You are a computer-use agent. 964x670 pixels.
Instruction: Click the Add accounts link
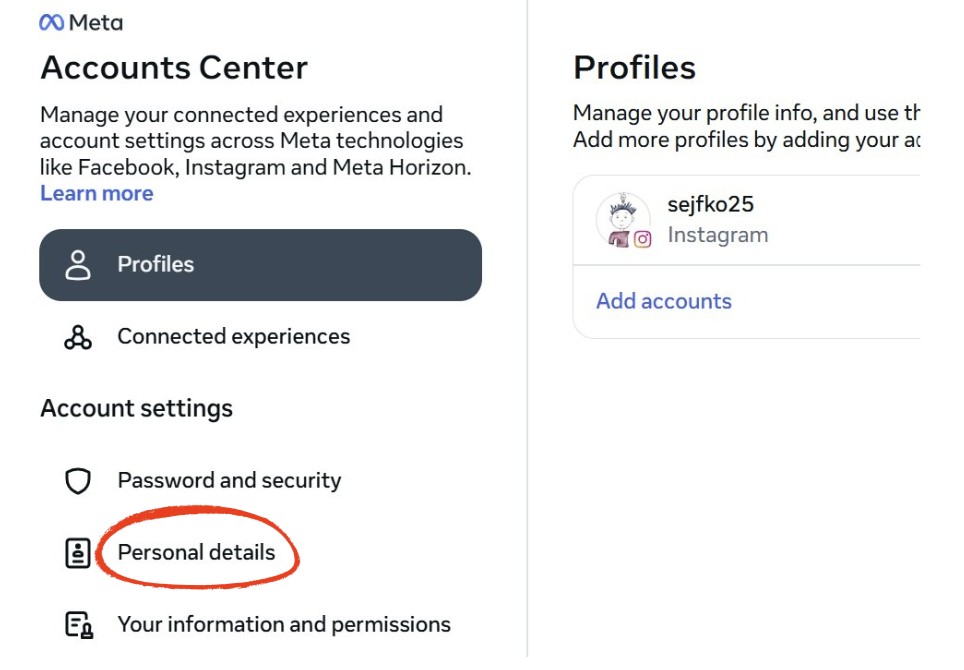[x=664, y=301]
